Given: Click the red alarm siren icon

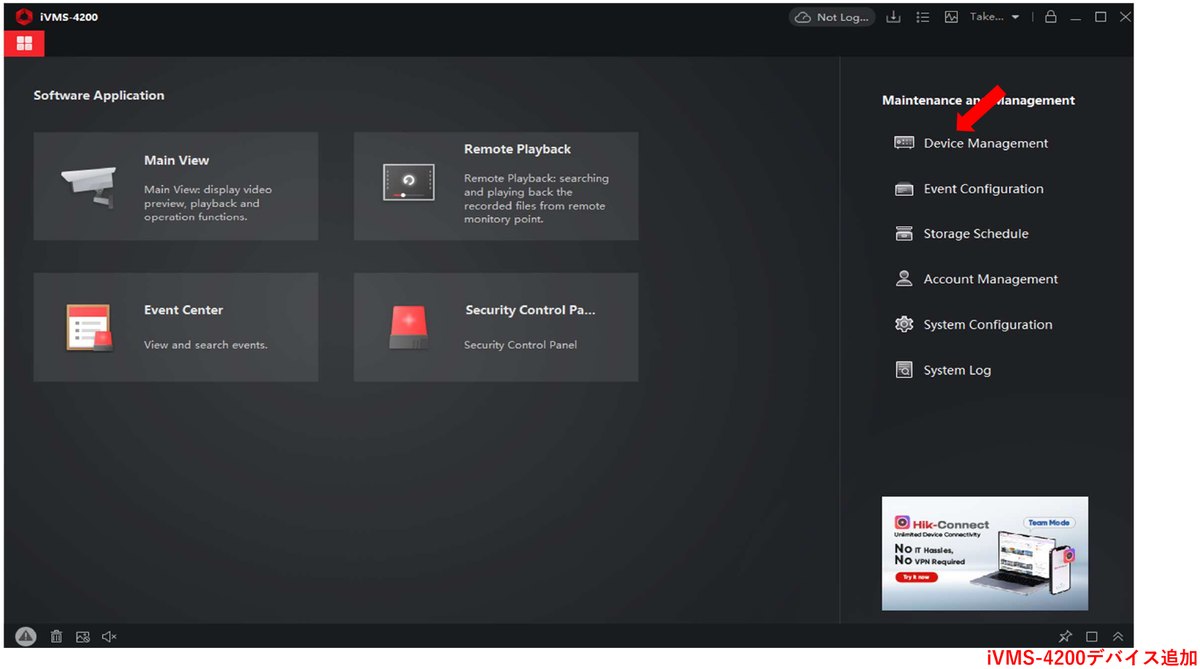Looking at the screenshot, I should 408,327.
